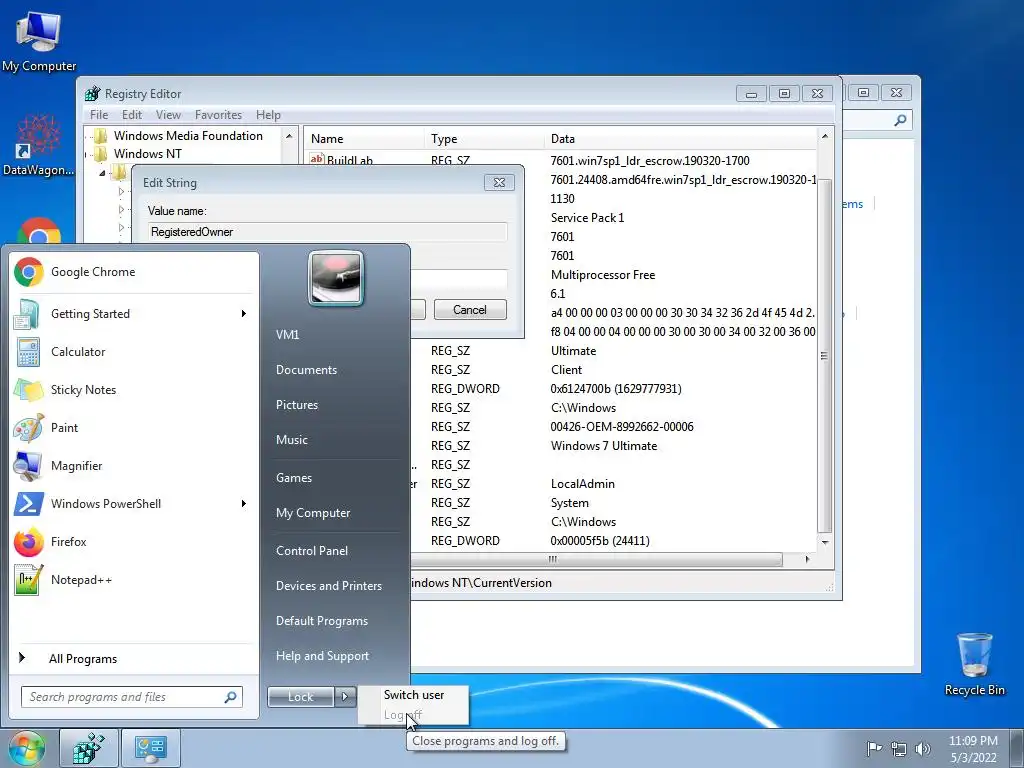Open Google Chrome from Start menu

(x=133, y=272)
